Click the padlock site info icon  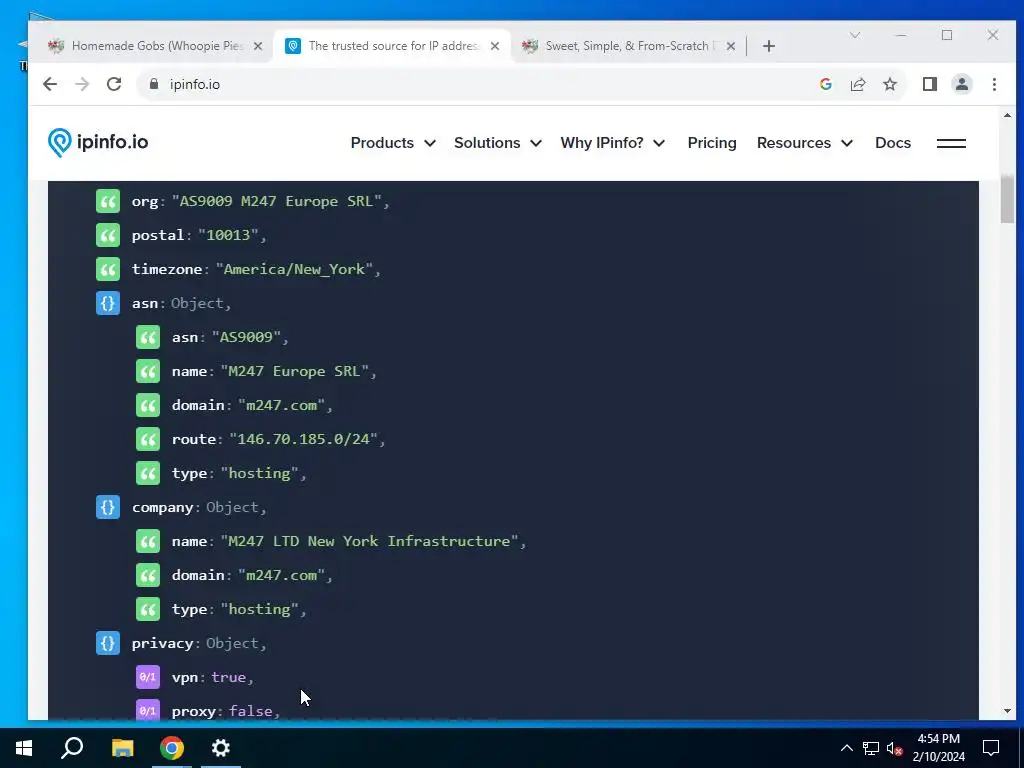tap(154, 84)
